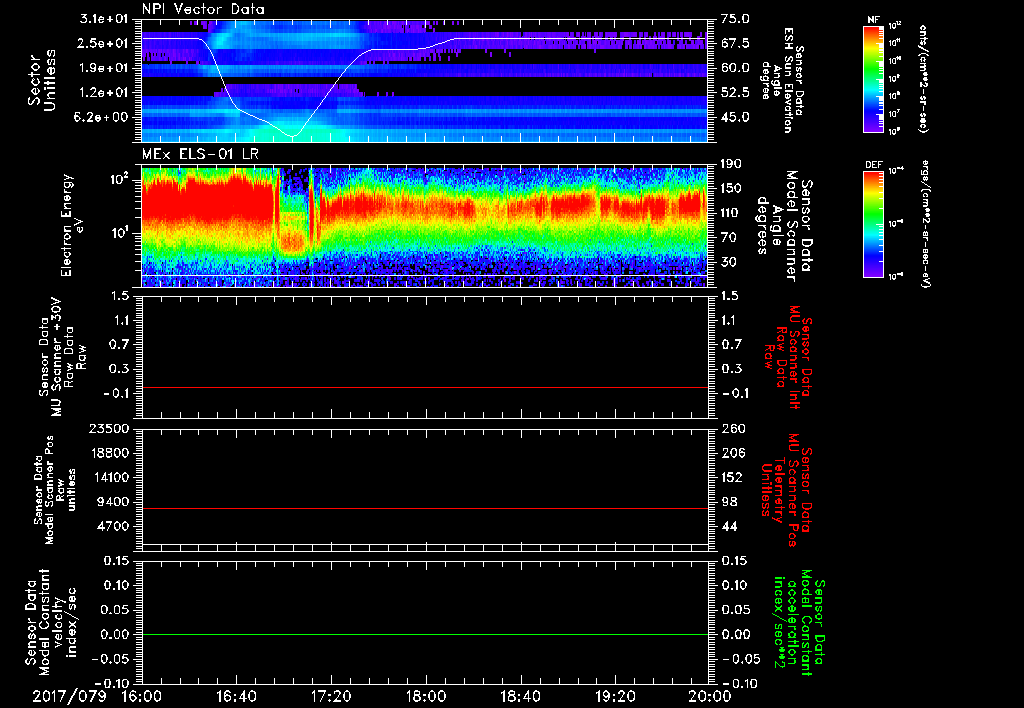1024x708 pixels.
Task: Click the 206 telemetry tick label
Action: click(x=731, y=453)
